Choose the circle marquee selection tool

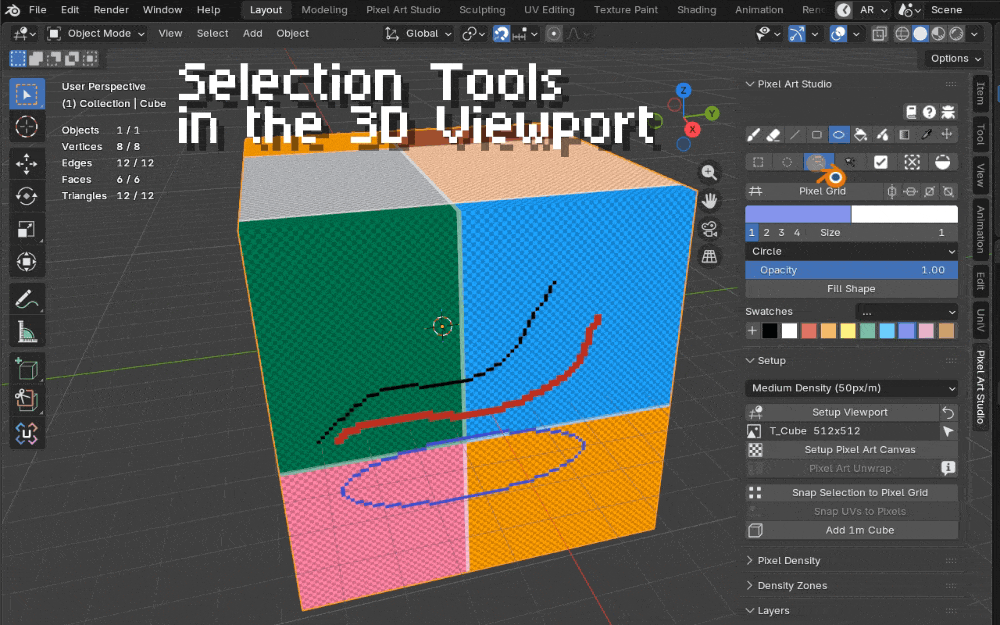point(787,162)
